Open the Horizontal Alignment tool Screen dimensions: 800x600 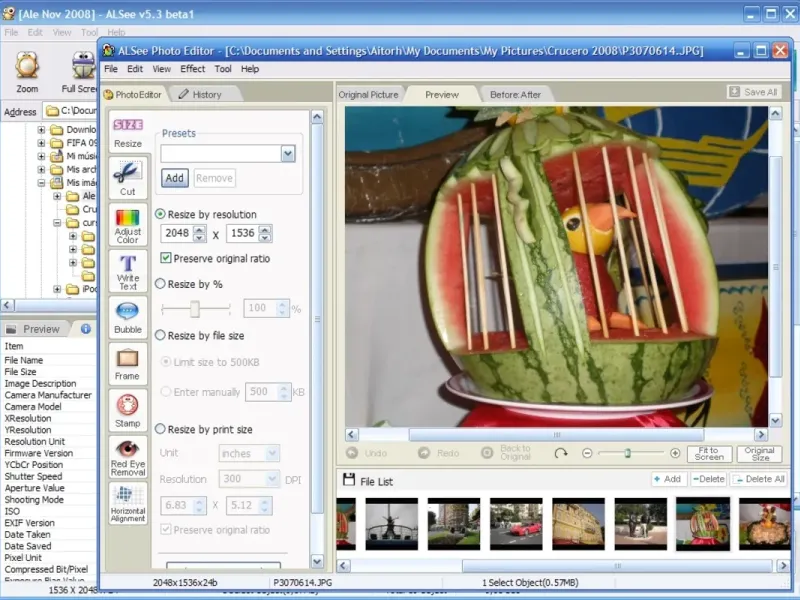[128, 504]
